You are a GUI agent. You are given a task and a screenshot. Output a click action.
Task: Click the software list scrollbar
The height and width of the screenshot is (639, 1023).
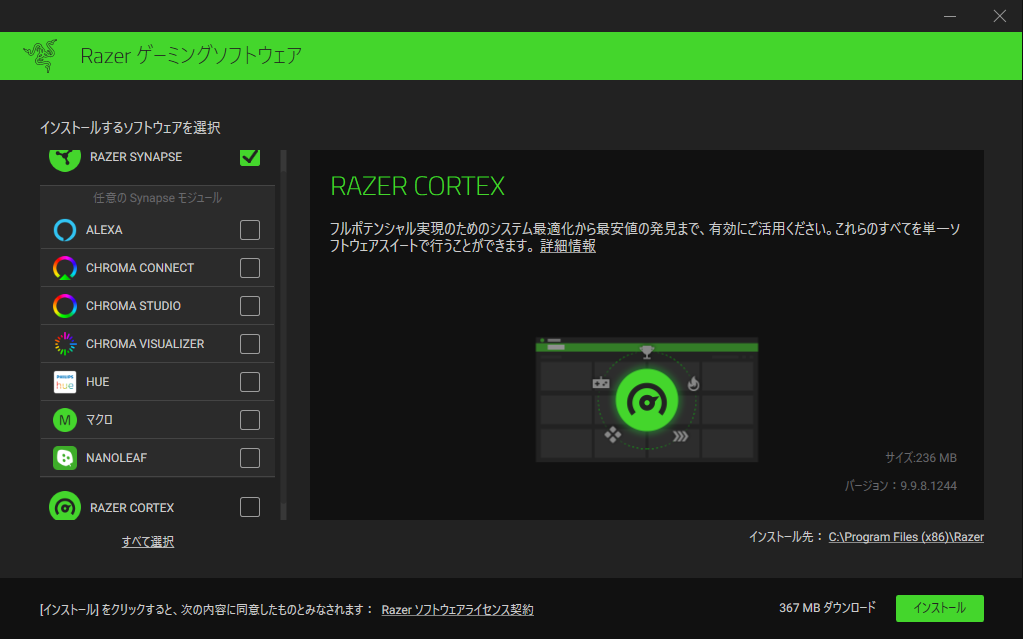283,335
